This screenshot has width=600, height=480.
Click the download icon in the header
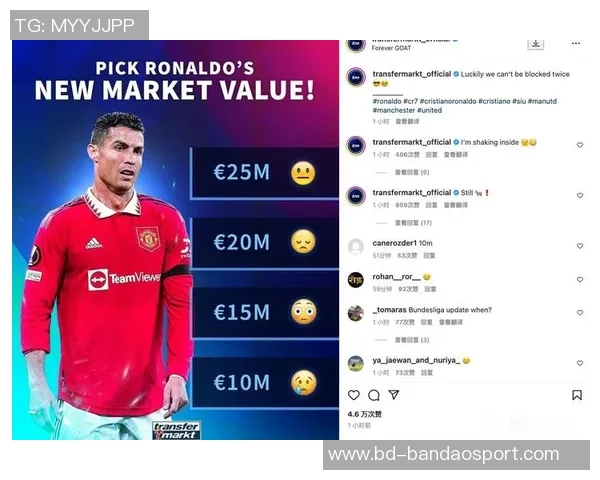click(535, 44)
